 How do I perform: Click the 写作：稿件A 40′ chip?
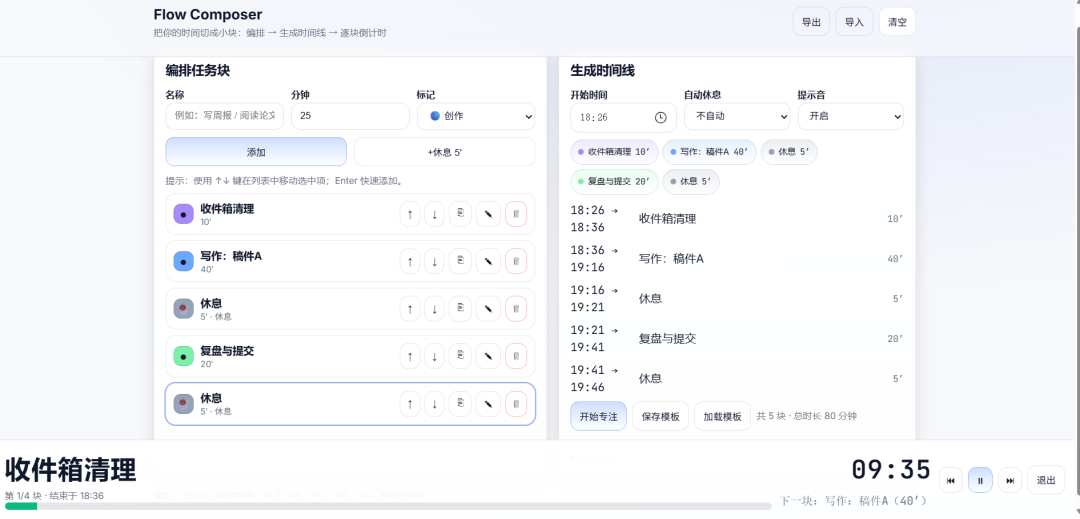click(709, 151)
